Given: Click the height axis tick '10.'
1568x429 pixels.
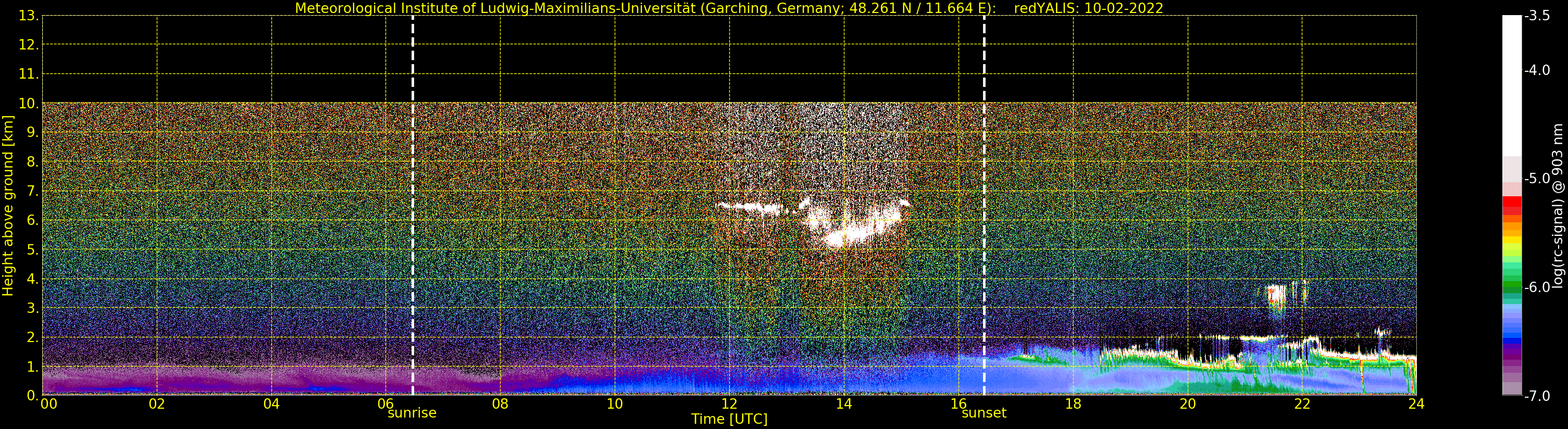Looking at the screenshot, I should pos(29,104).
